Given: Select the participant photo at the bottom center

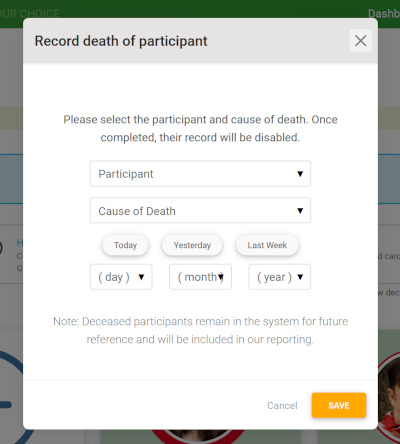Looking at the screenshot, I should (198, 436).
